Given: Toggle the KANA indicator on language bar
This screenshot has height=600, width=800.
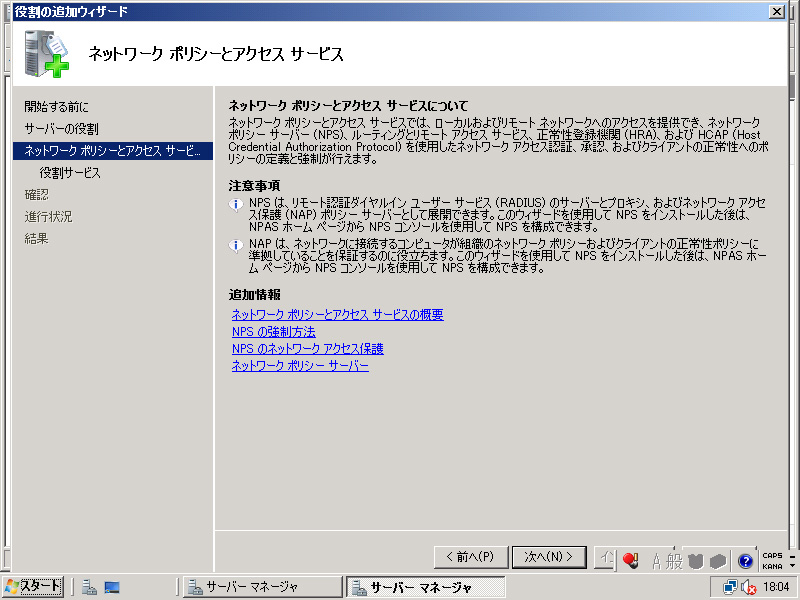Looking at the screenshot, I should tap(772, 566).
